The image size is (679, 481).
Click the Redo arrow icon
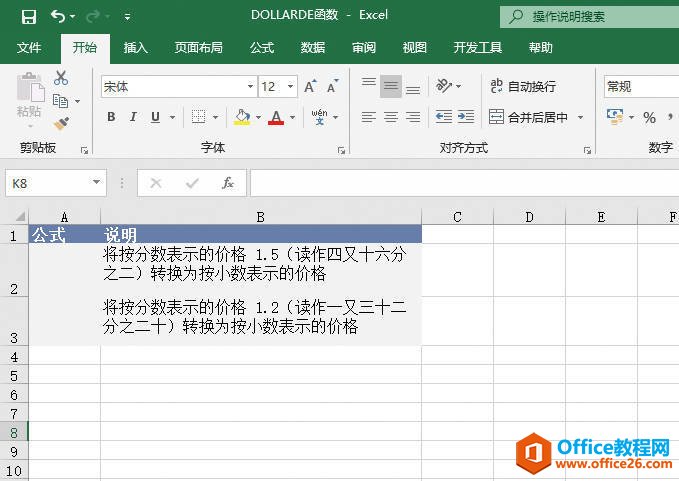click(93, 16)
